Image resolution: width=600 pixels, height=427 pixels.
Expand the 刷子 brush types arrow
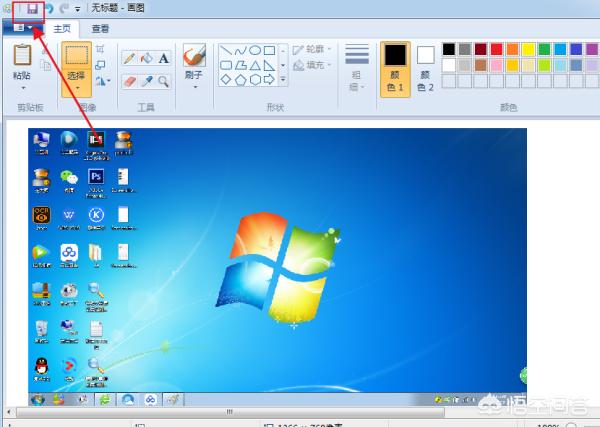point(196,87)
